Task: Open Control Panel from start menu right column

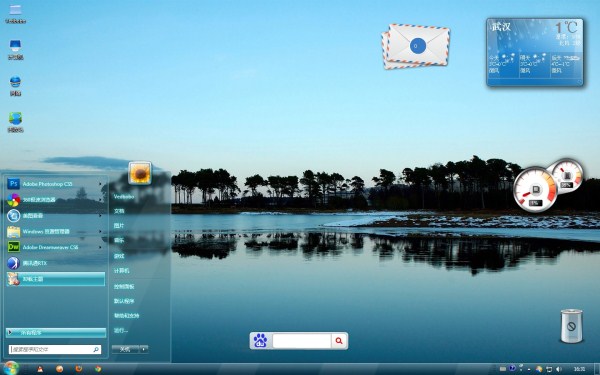Action: point(124,286)
